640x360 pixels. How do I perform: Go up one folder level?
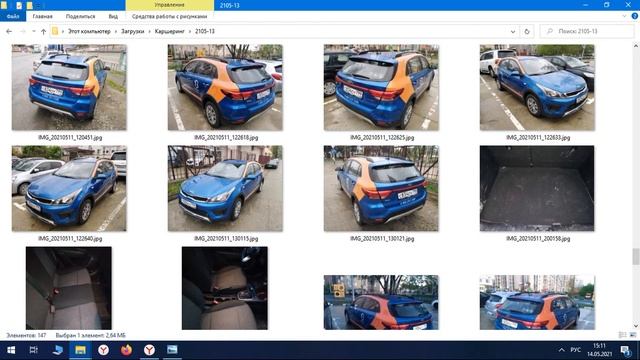[43, 31]
